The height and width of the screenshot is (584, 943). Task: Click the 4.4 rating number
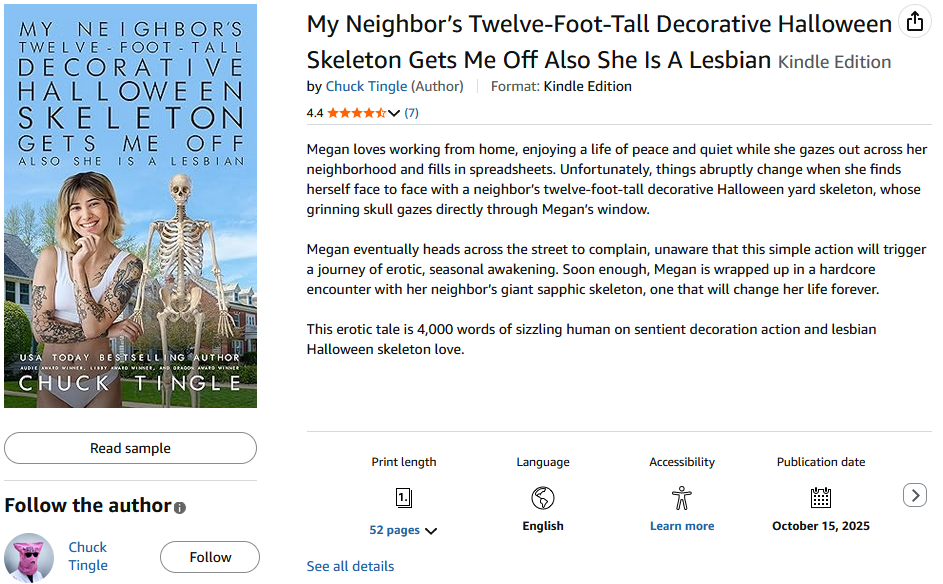click(x=315, y=113)
